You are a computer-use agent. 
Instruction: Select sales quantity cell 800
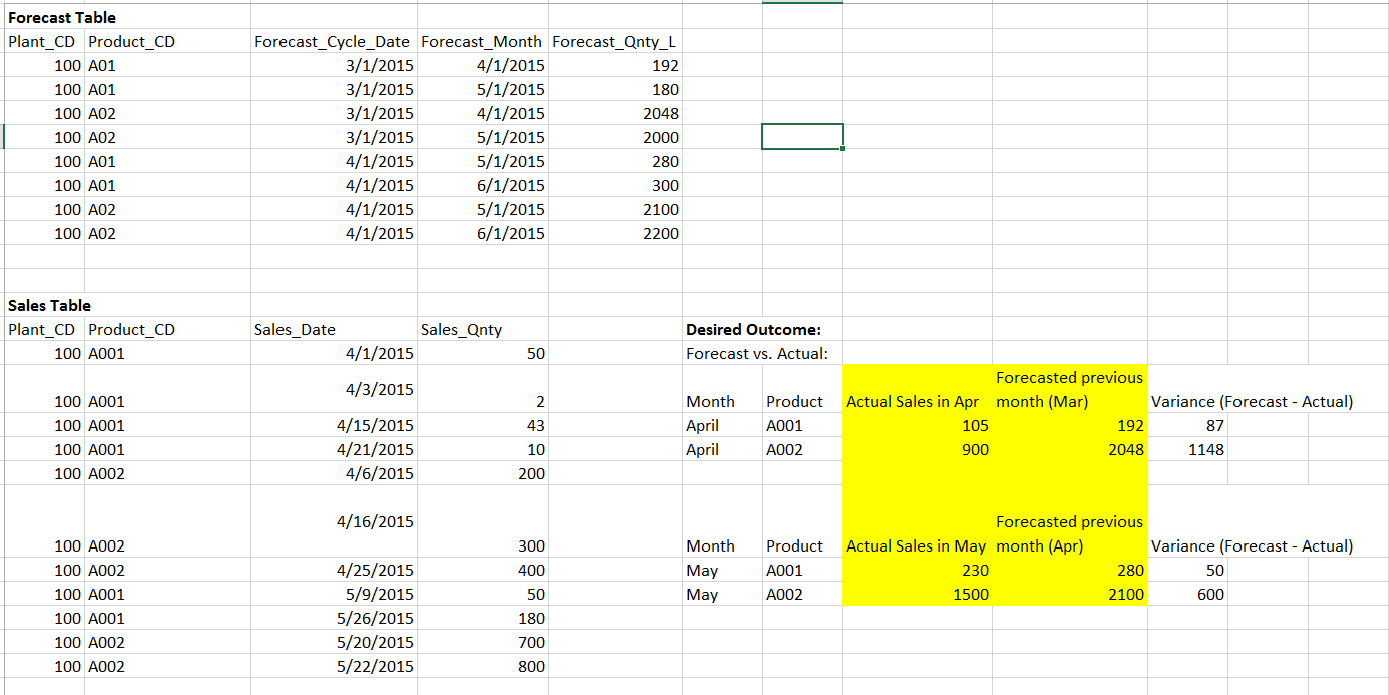point(482,666)
